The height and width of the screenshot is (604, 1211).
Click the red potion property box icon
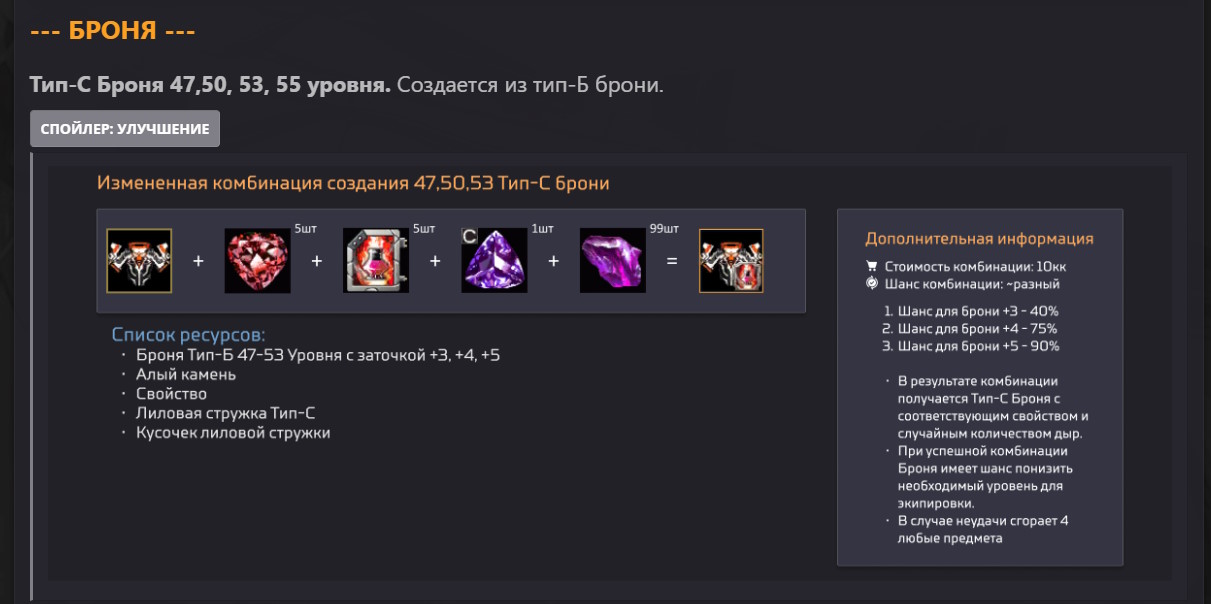click(376, 261)
